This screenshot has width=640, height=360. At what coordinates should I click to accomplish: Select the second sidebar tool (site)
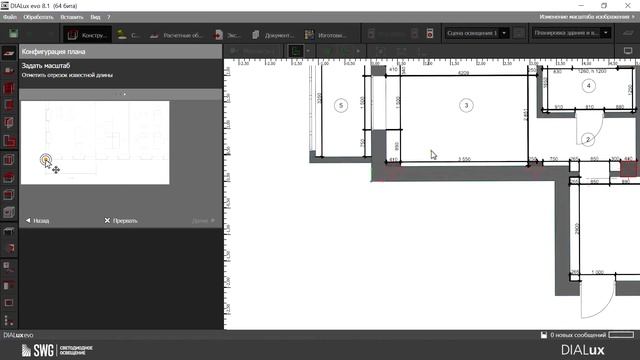click(x=9, y=71)
